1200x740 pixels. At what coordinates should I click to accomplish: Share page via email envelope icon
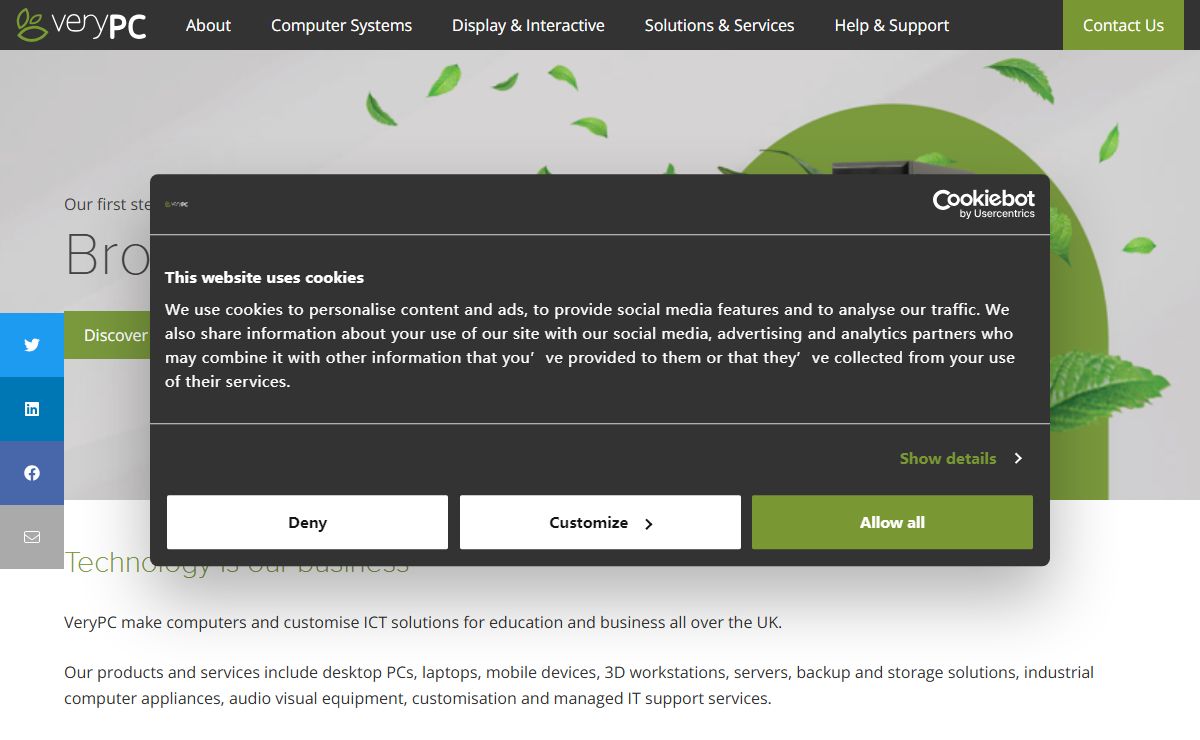click(32, 537)
